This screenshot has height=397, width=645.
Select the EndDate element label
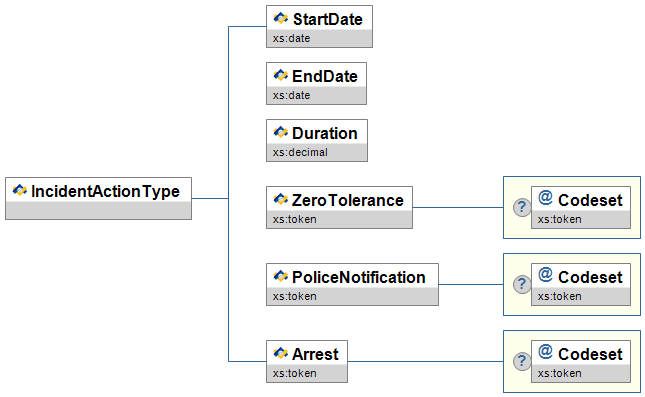(x=325, y=76)
